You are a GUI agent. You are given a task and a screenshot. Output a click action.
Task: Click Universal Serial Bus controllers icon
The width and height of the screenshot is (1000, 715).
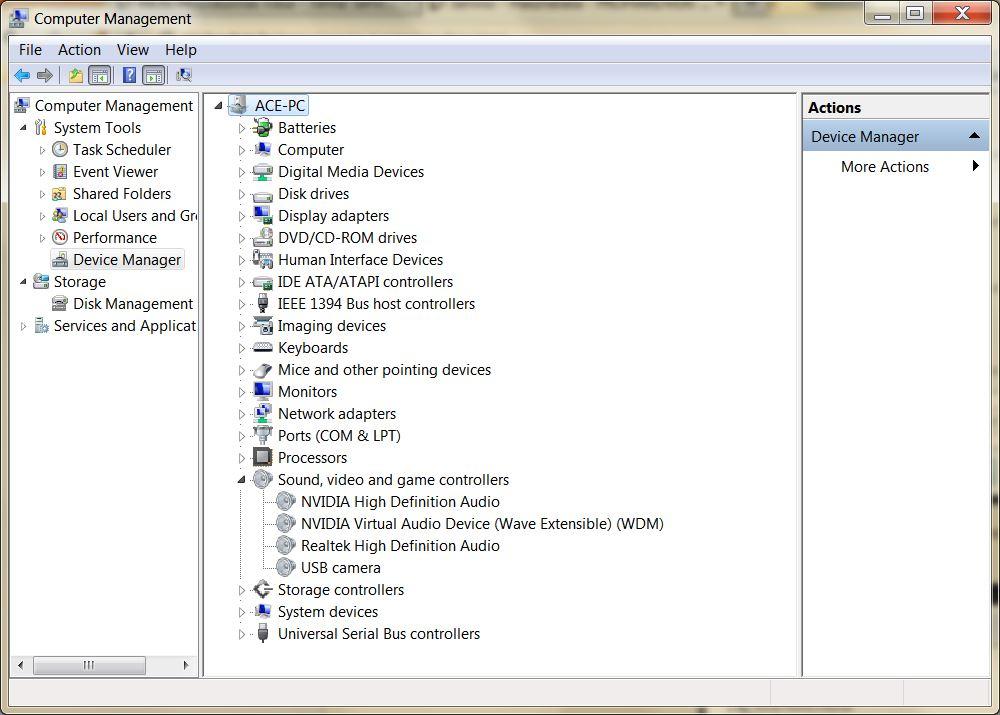pos(262,633)
